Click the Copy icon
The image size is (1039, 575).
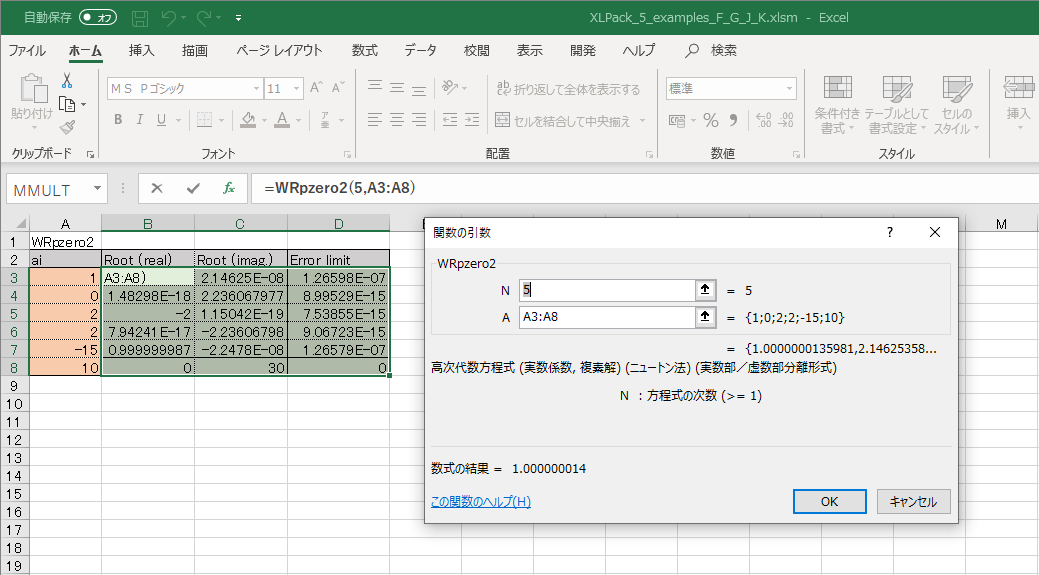click(67, 104)
